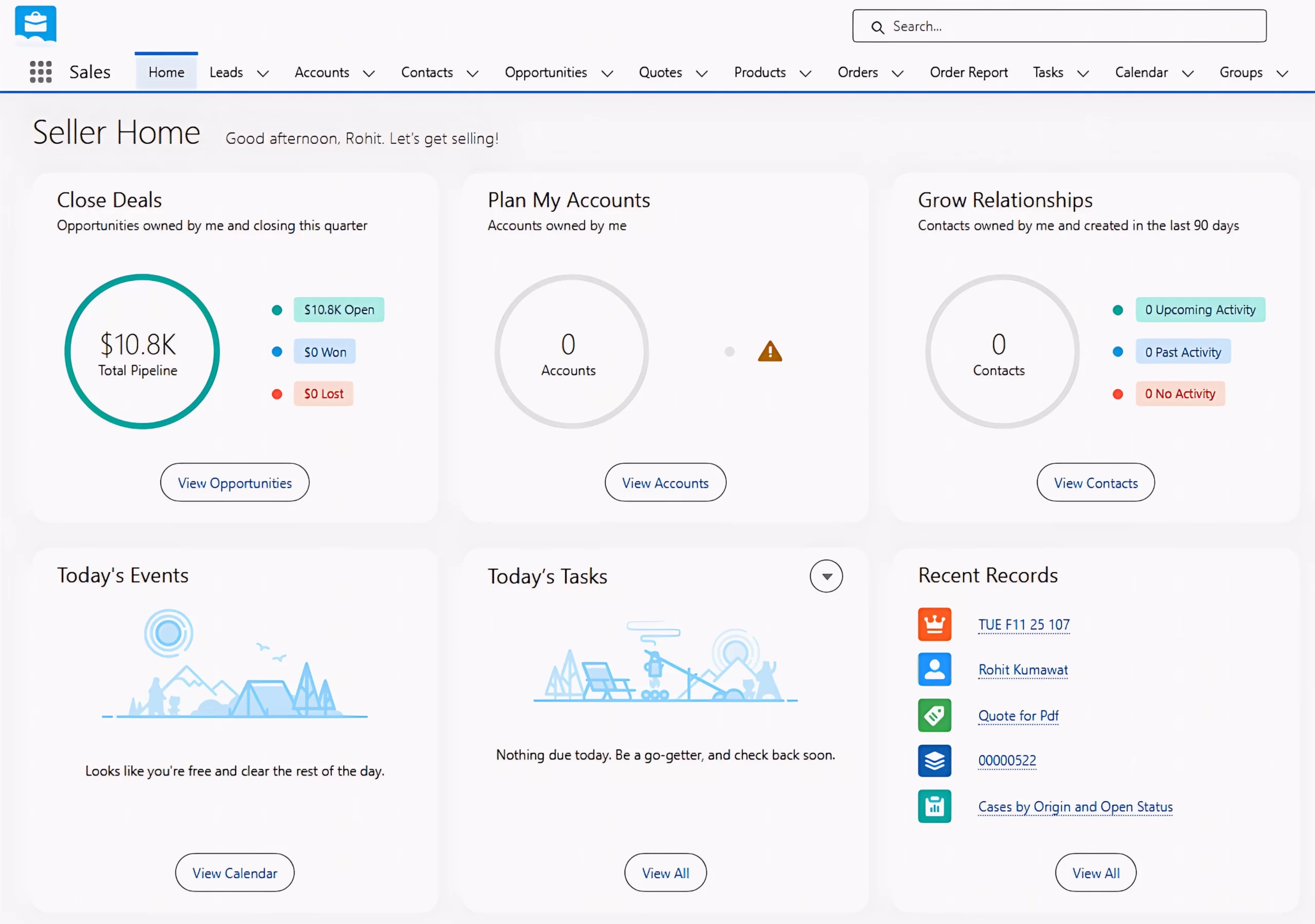Switch to the Home tab

166,72
